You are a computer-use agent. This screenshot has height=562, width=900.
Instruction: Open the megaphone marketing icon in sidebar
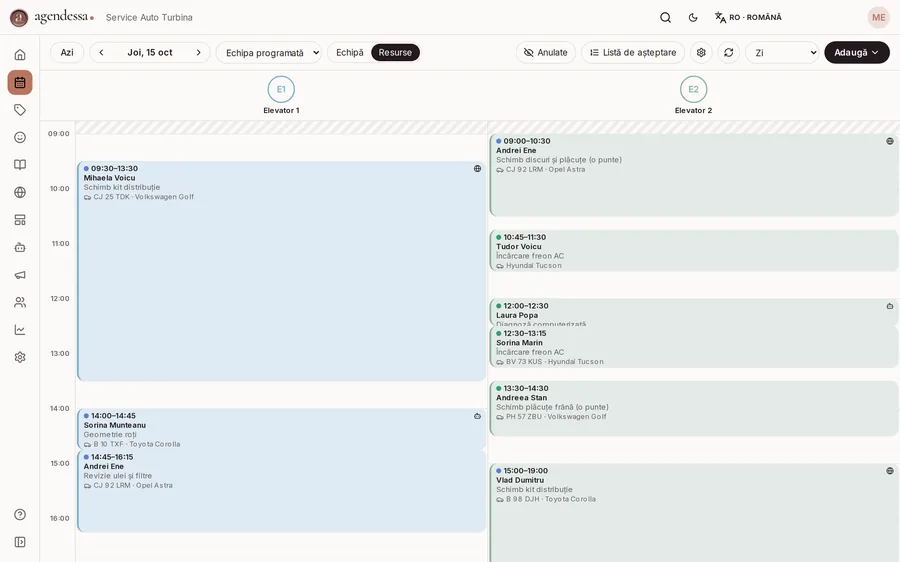(20, 275)
